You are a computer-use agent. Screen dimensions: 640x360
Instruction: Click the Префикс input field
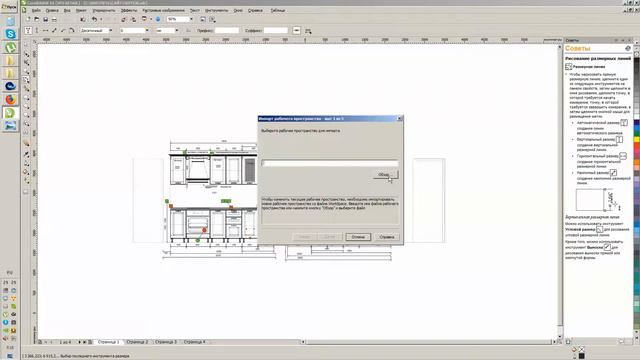pyautogui.click(x=227, y=31)
